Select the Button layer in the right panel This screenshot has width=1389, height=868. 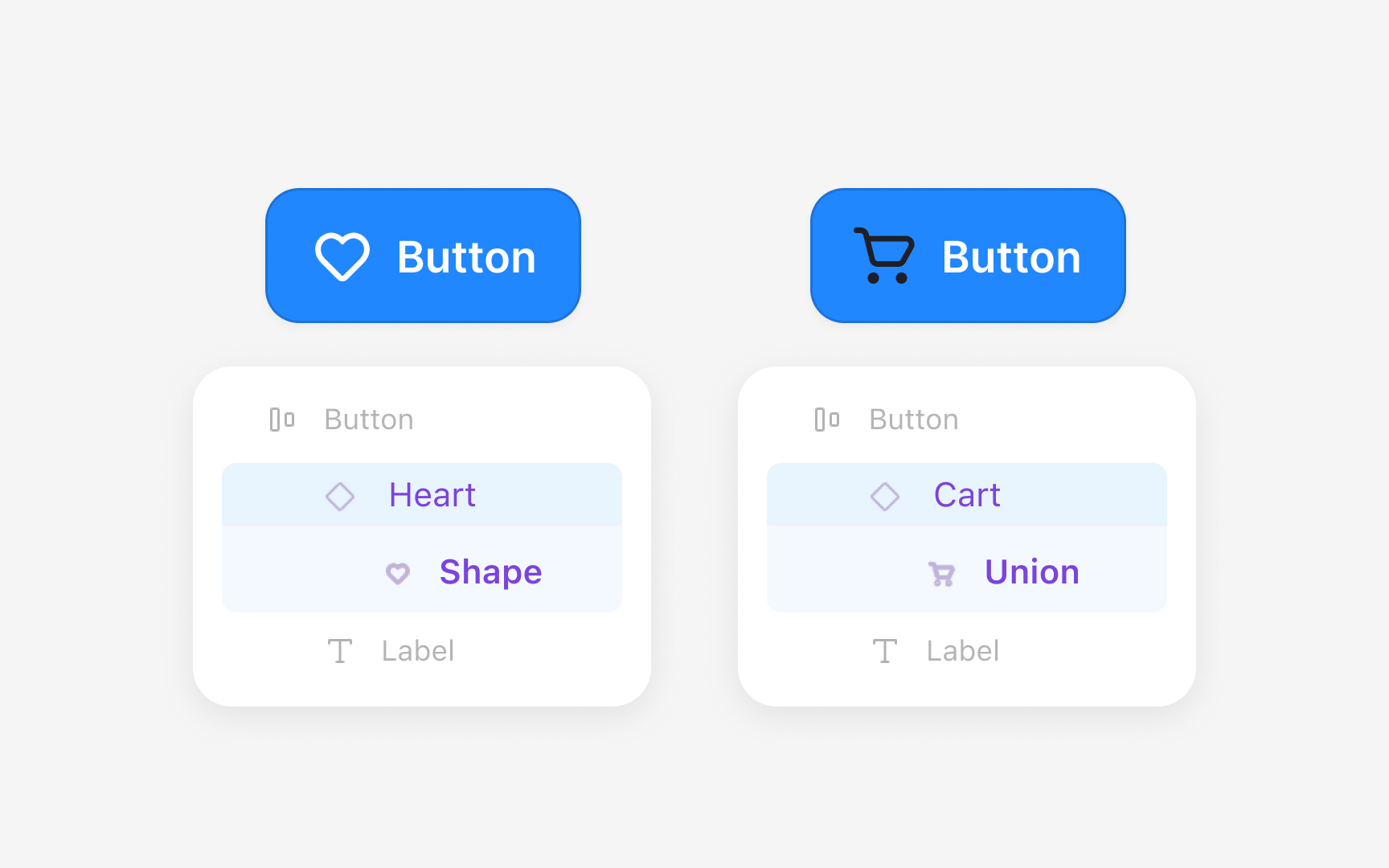coord(913,419)
